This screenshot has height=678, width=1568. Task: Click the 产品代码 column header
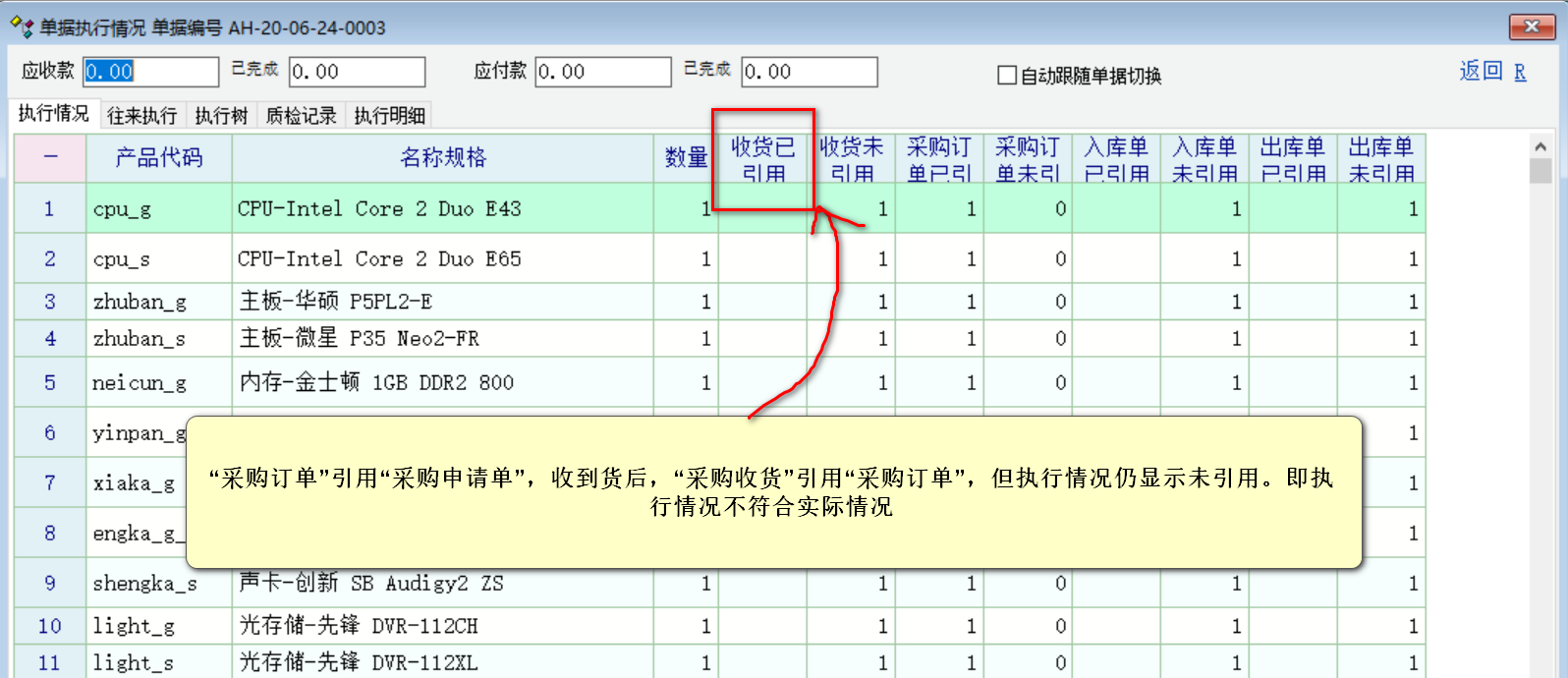158,158
